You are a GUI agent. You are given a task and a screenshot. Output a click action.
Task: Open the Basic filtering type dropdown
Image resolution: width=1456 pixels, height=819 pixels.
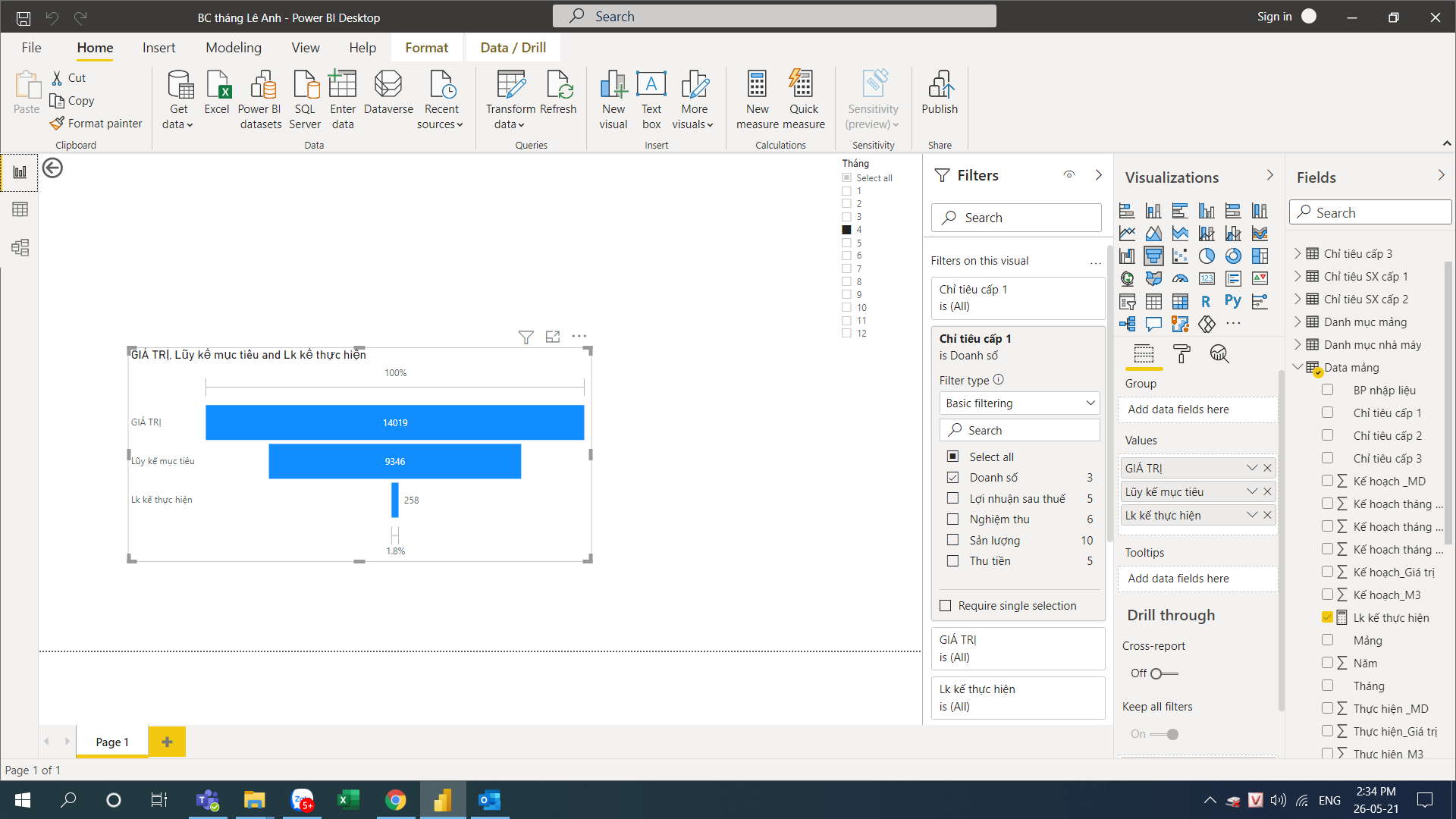coord(1020,403)
